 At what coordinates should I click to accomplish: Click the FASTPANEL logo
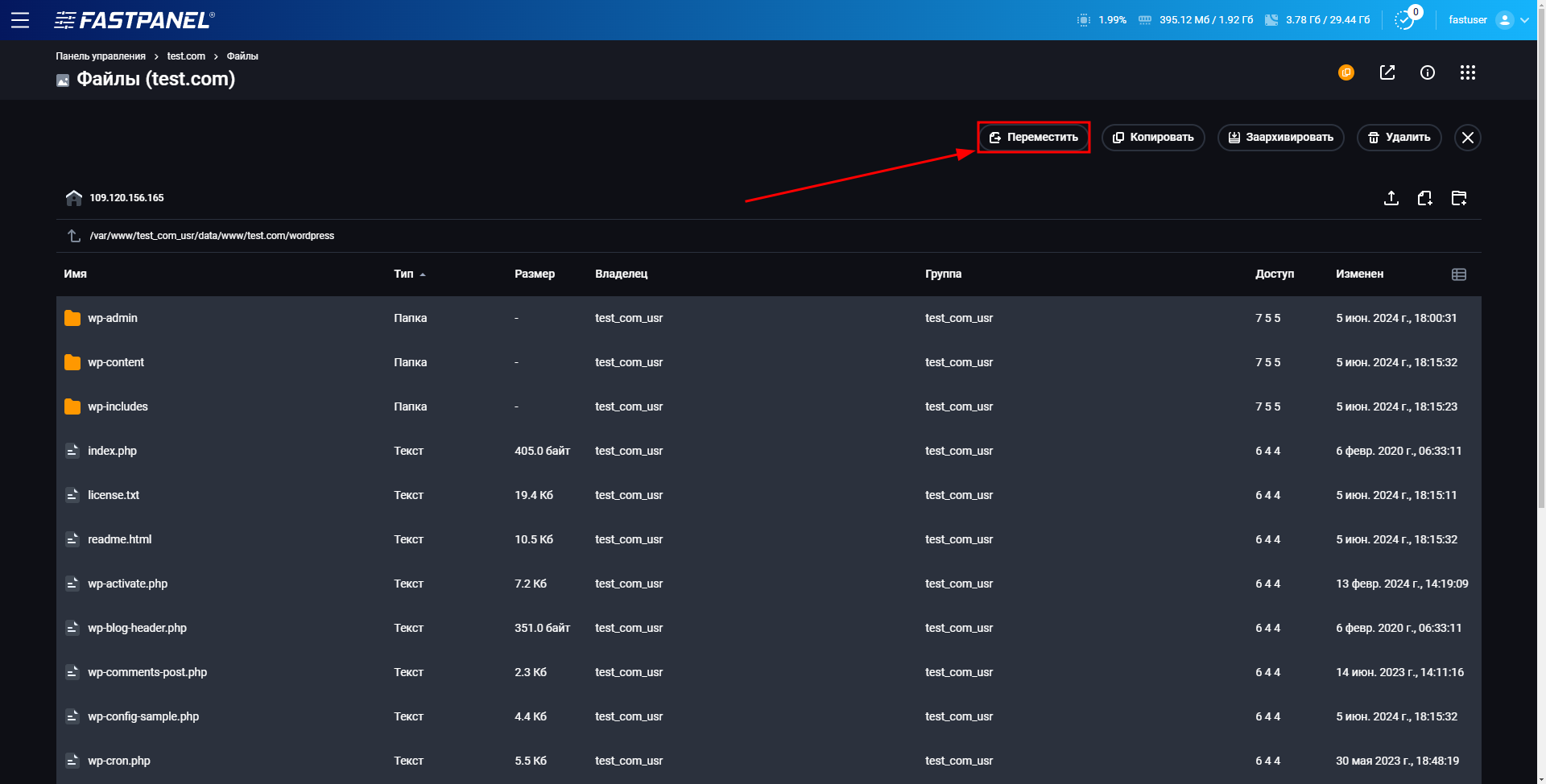pyautogui.click(x=134, y=19)
